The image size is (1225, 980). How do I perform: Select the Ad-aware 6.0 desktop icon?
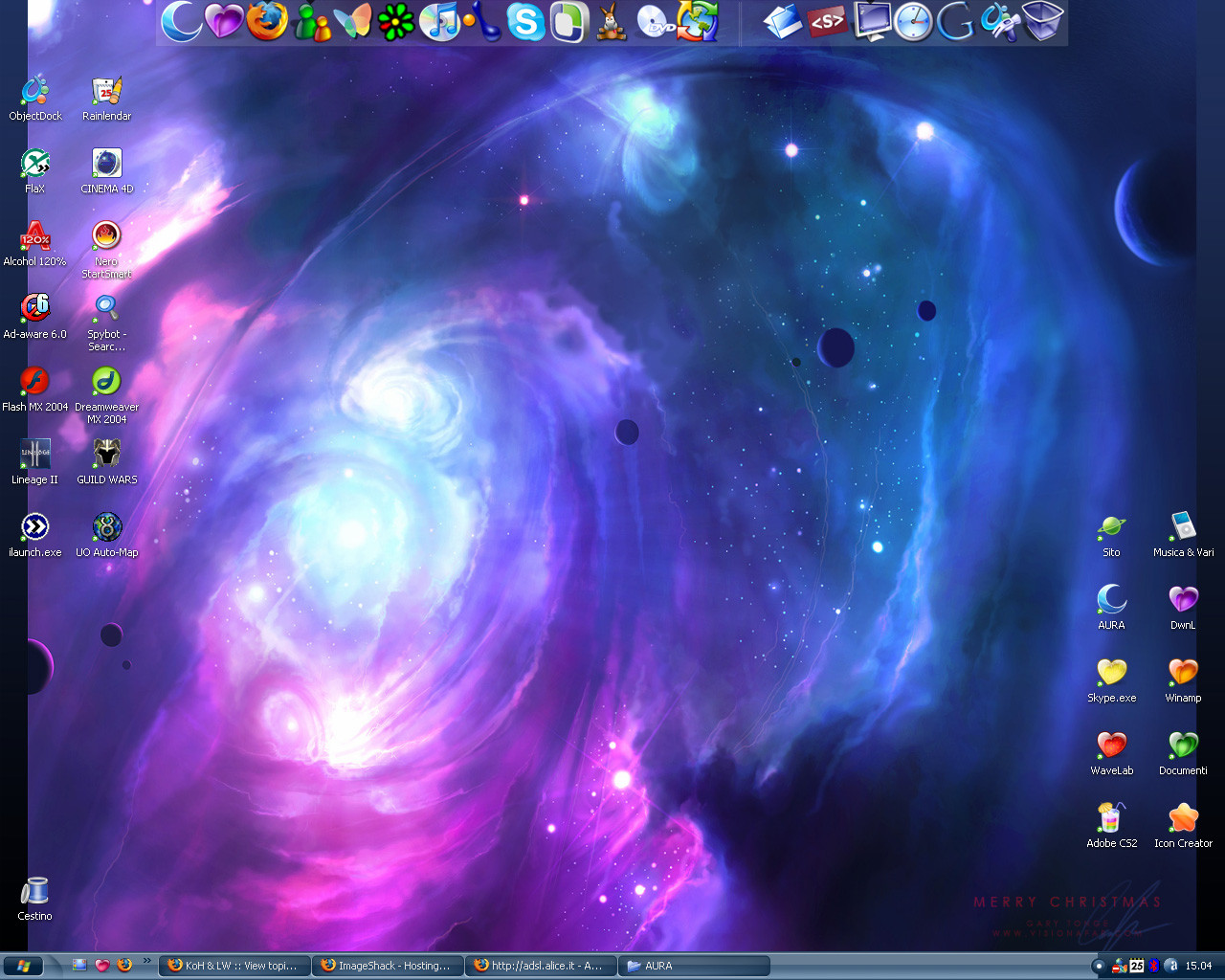(35, 317)
